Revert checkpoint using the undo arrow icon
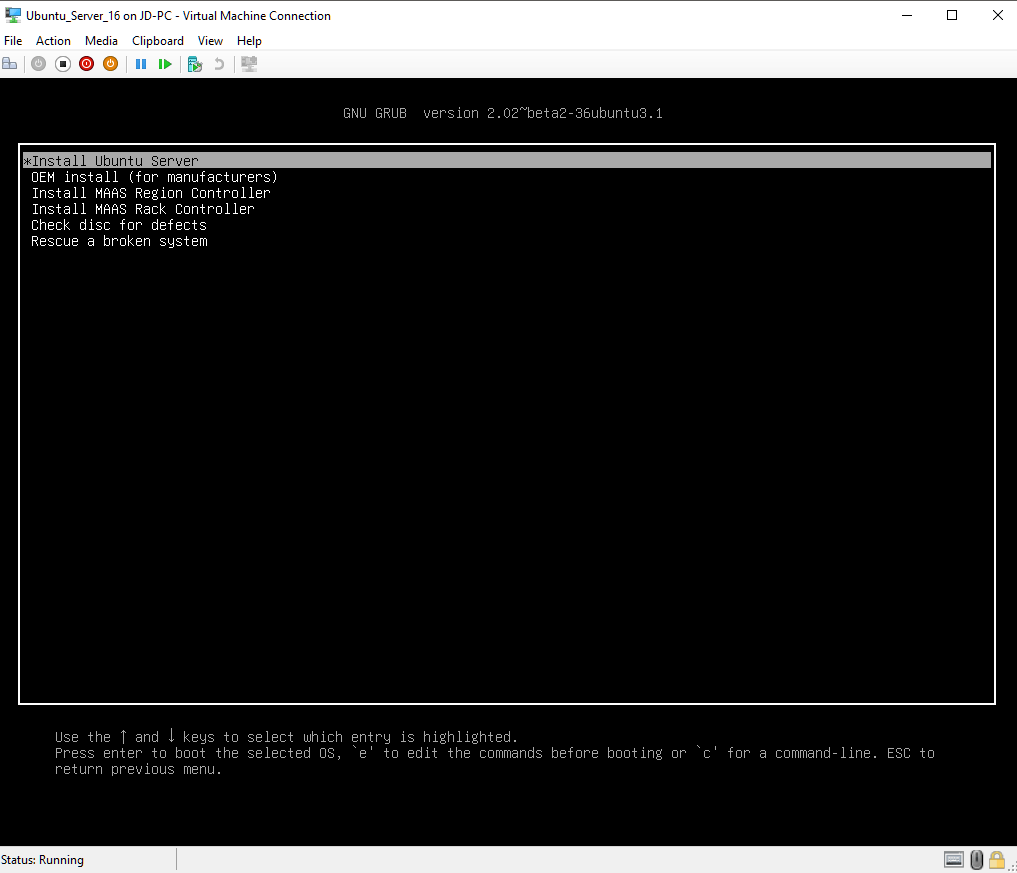 (219, 64)
